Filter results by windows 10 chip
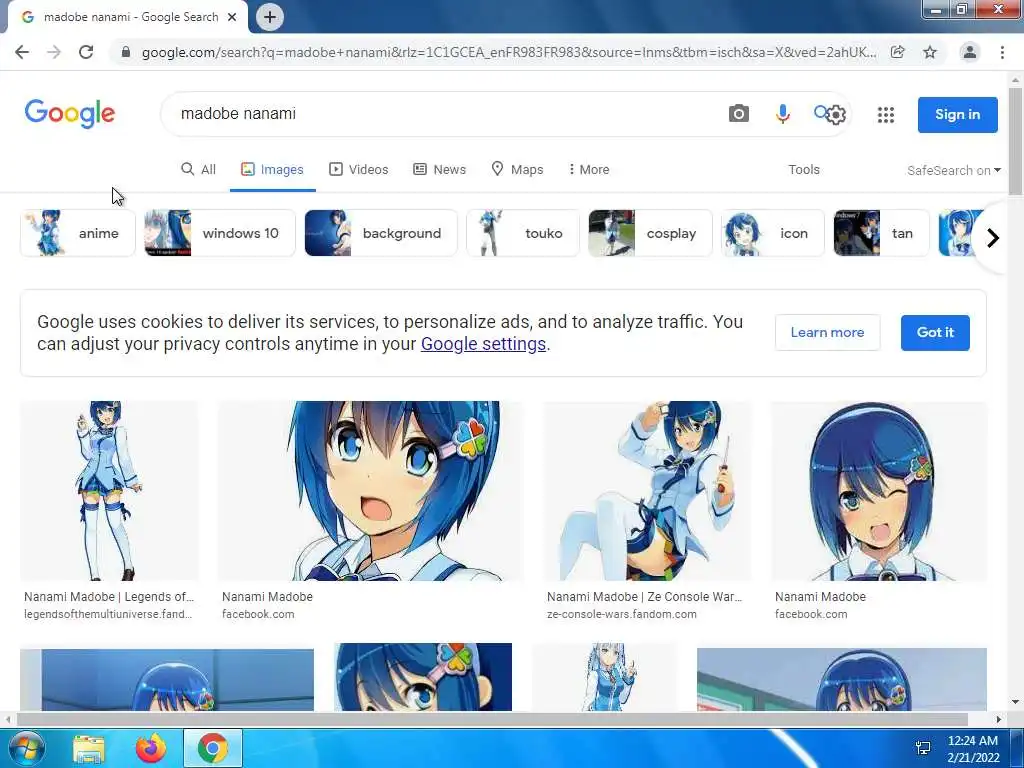 (x=220, y=233)
